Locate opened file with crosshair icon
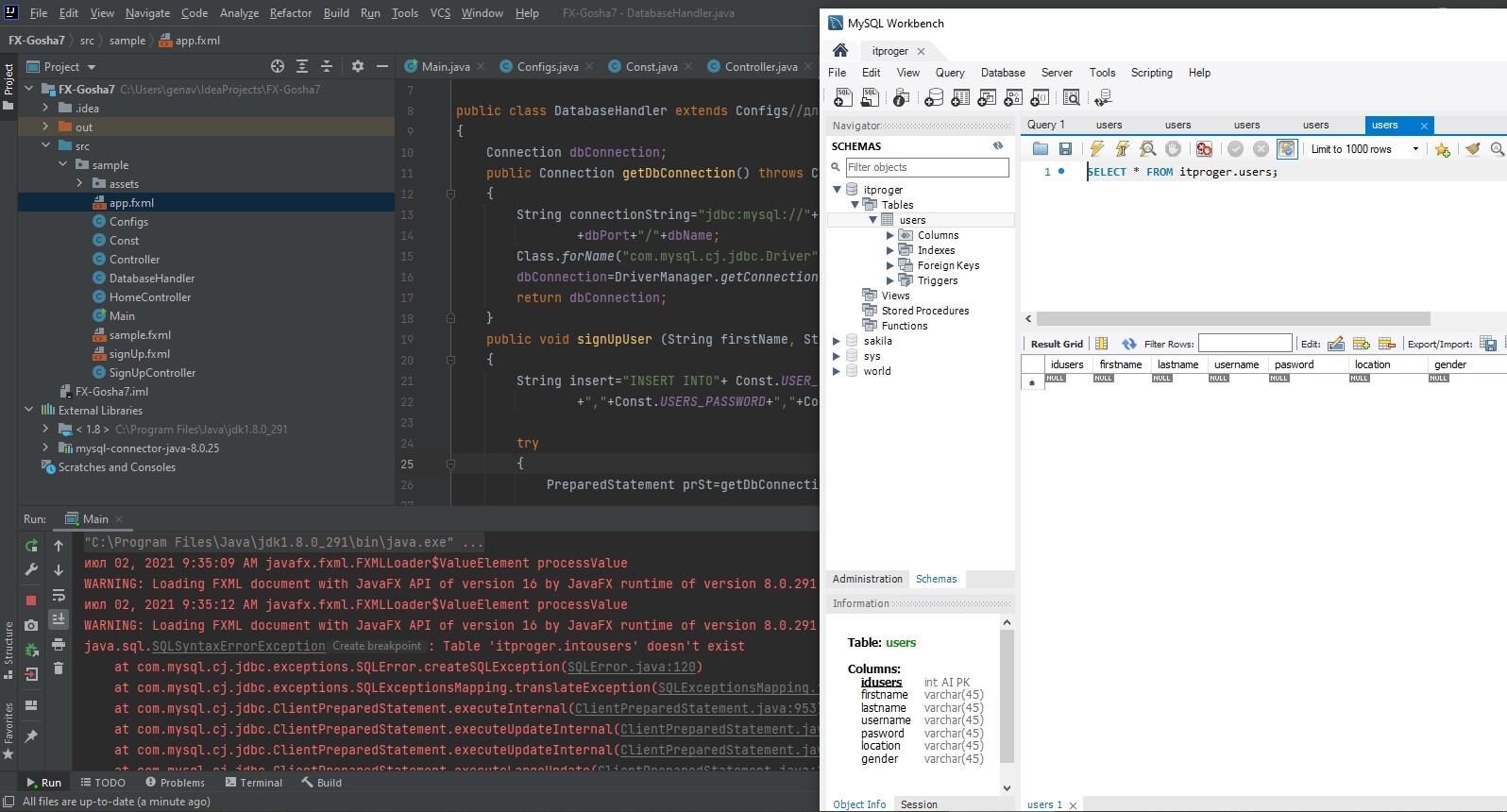The image size is (1507, 812). [x=278, y=66]
